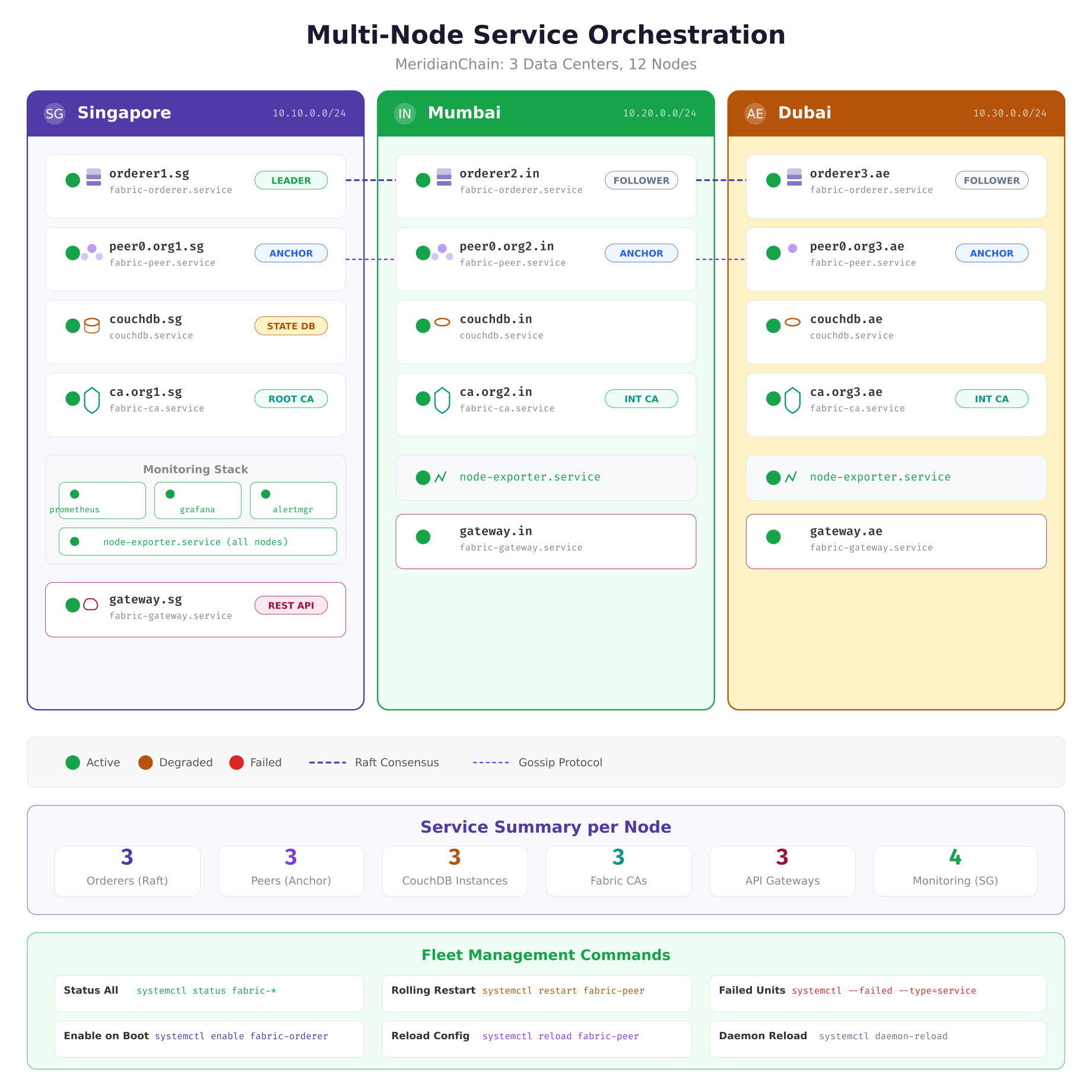Toggle the orderer2.in status indicator
The height and width of the screenshot is (1092, 1092).
coord(423,179)
